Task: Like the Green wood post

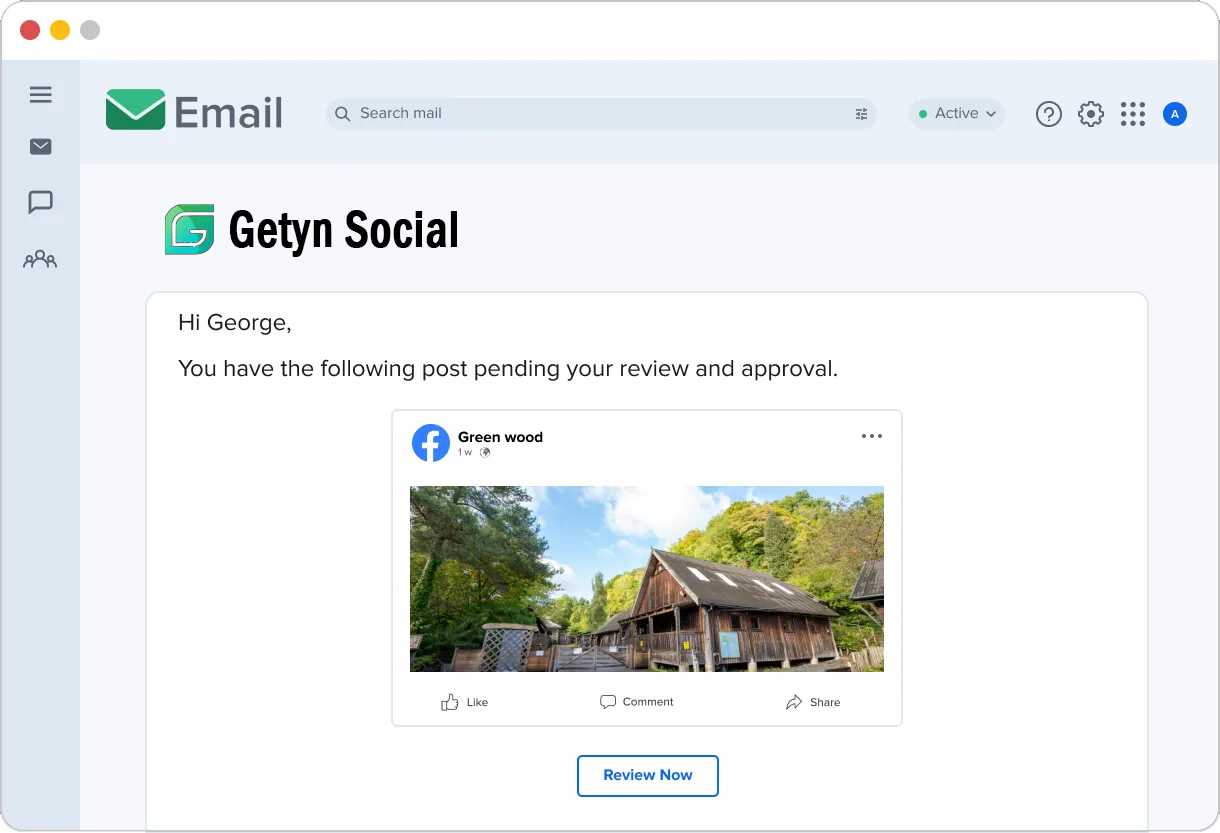Action: click(465, 702)
